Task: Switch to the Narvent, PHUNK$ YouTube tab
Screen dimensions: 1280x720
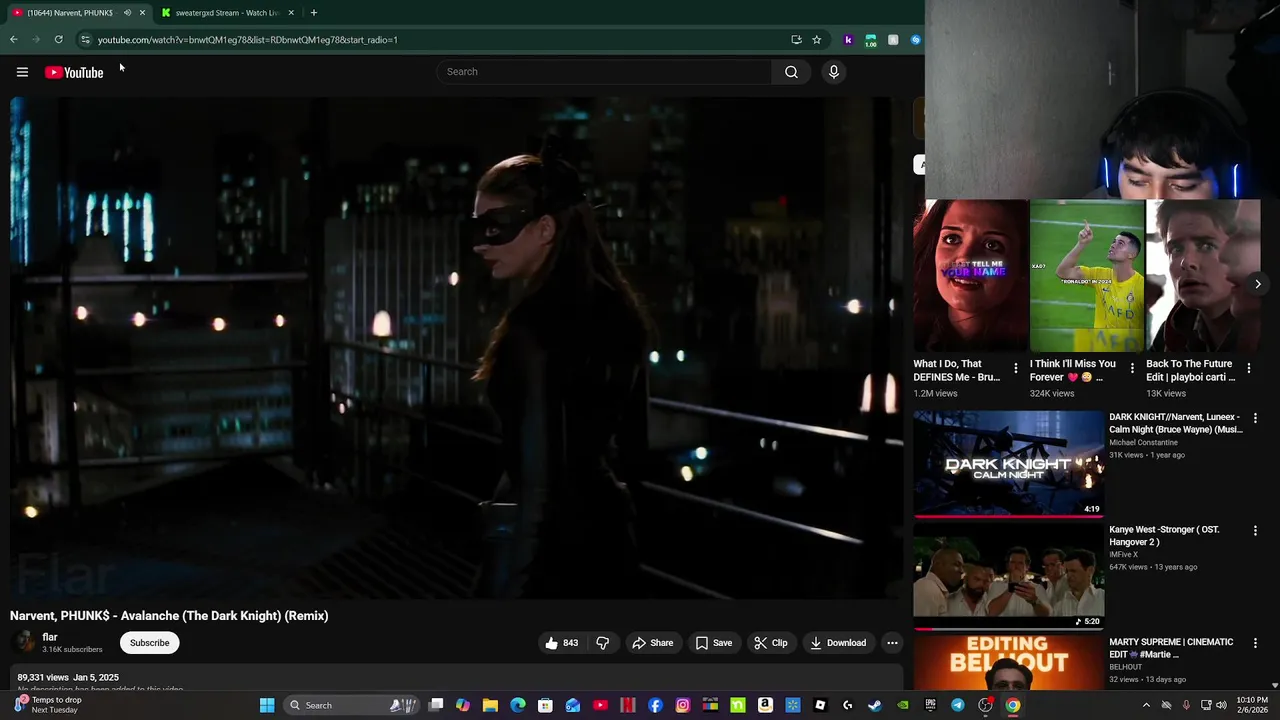Action: (70, 13)
